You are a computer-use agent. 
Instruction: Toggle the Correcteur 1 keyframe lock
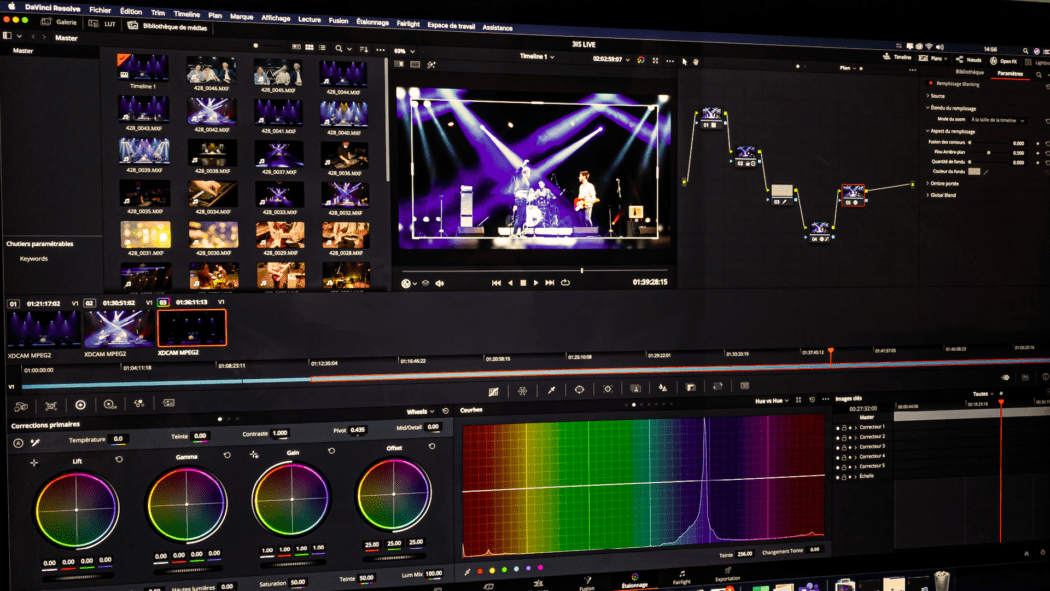point(844,427)
